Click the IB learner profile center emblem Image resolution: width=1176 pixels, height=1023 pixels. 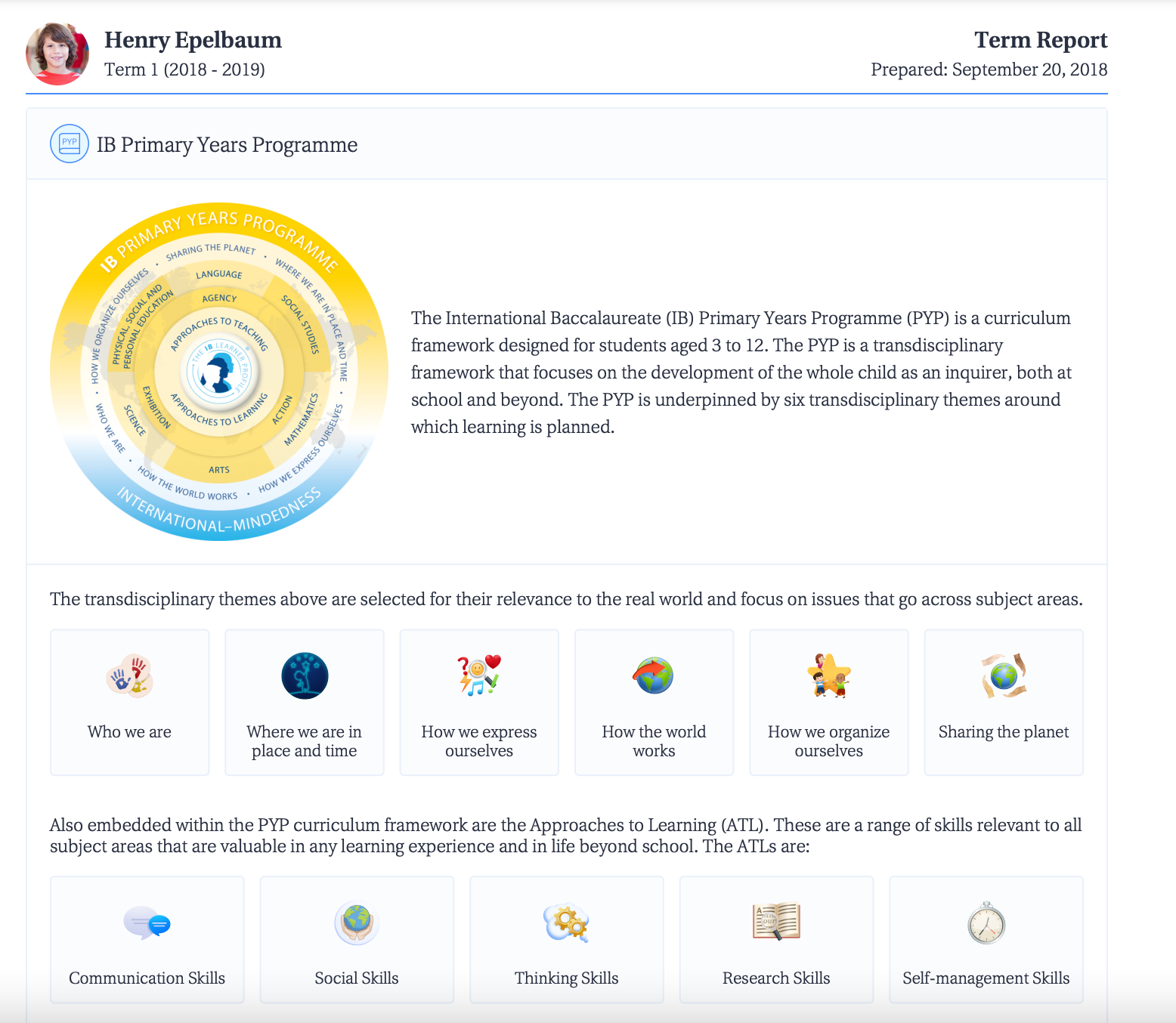coord(219,372)
